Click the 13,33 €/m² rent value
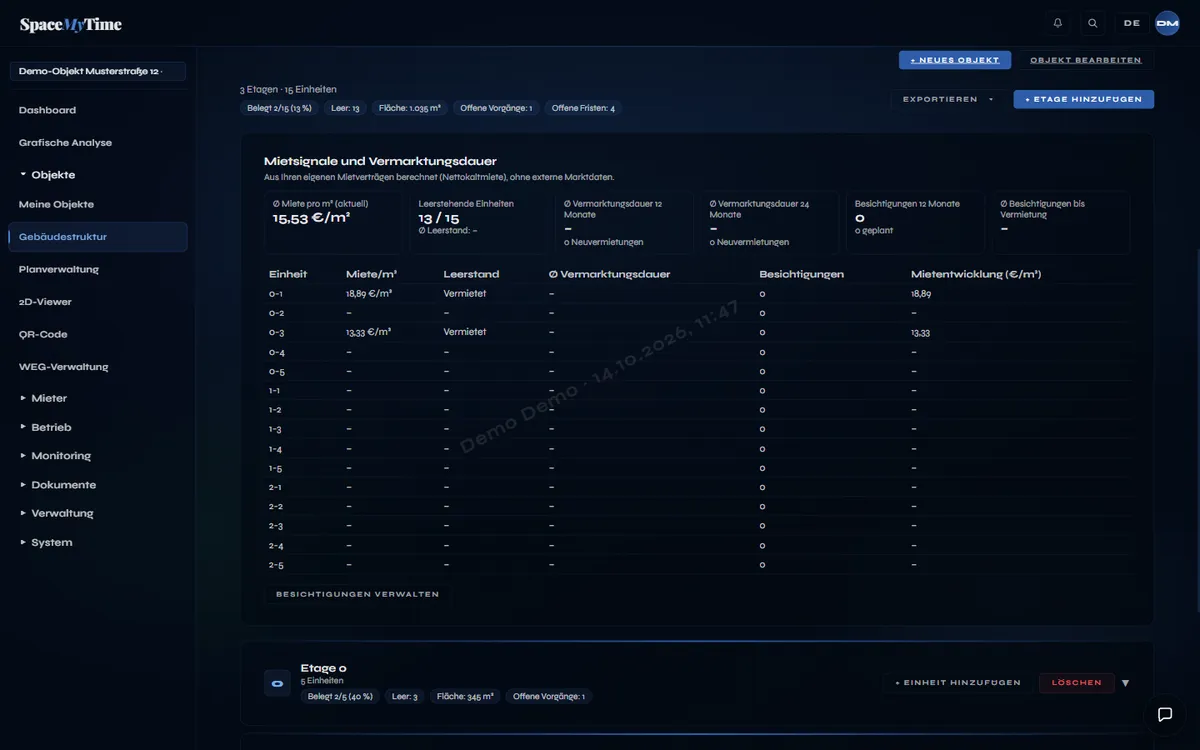Screen dimensions: 1200x750 (368, 332)
